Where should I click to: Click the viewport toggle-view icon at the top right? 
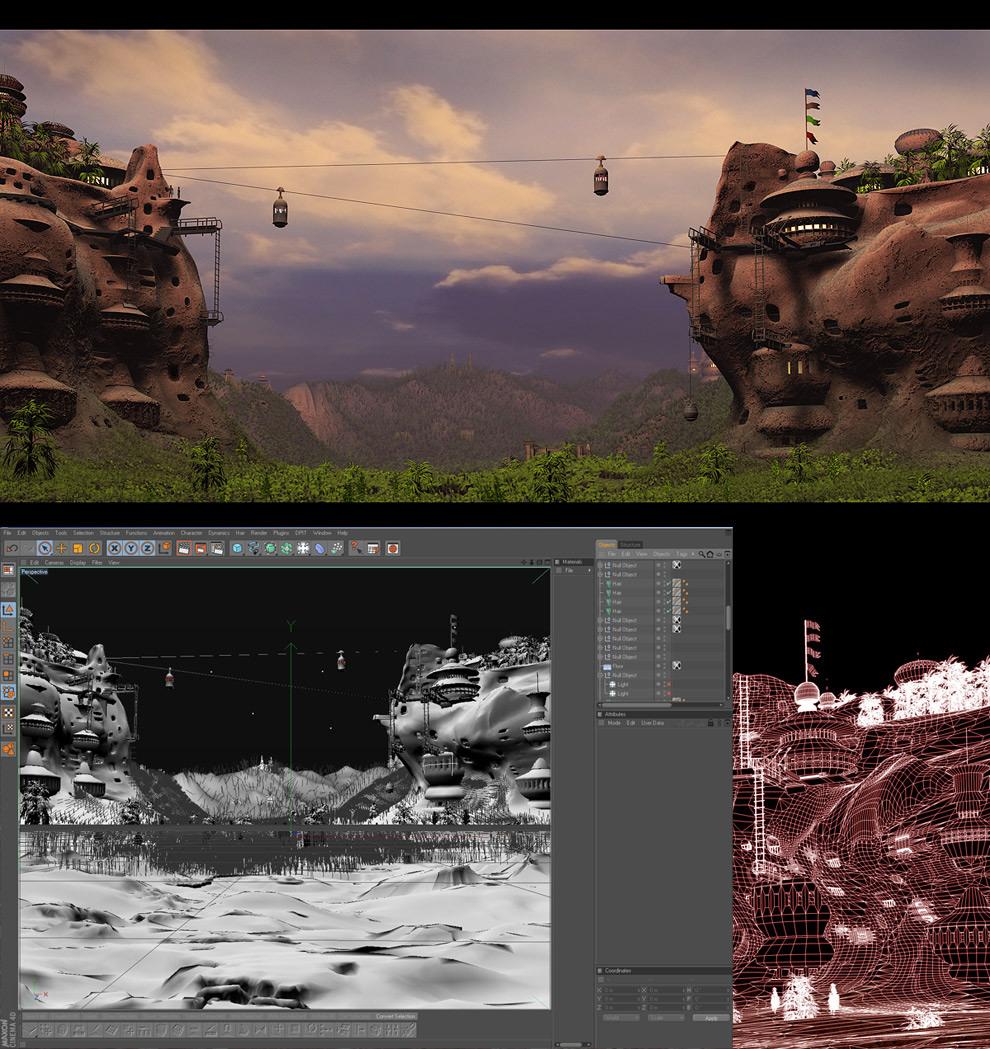(547, 562)
